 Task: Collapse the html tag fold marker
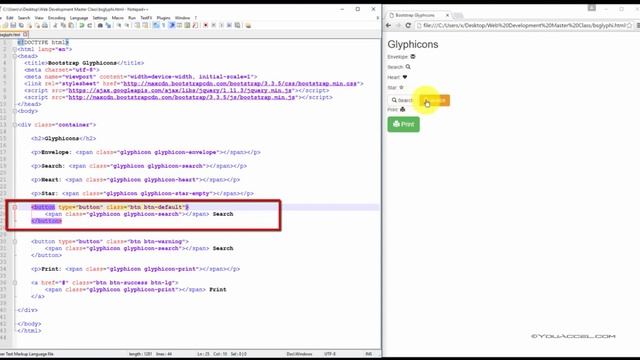(x=15, y=49)
